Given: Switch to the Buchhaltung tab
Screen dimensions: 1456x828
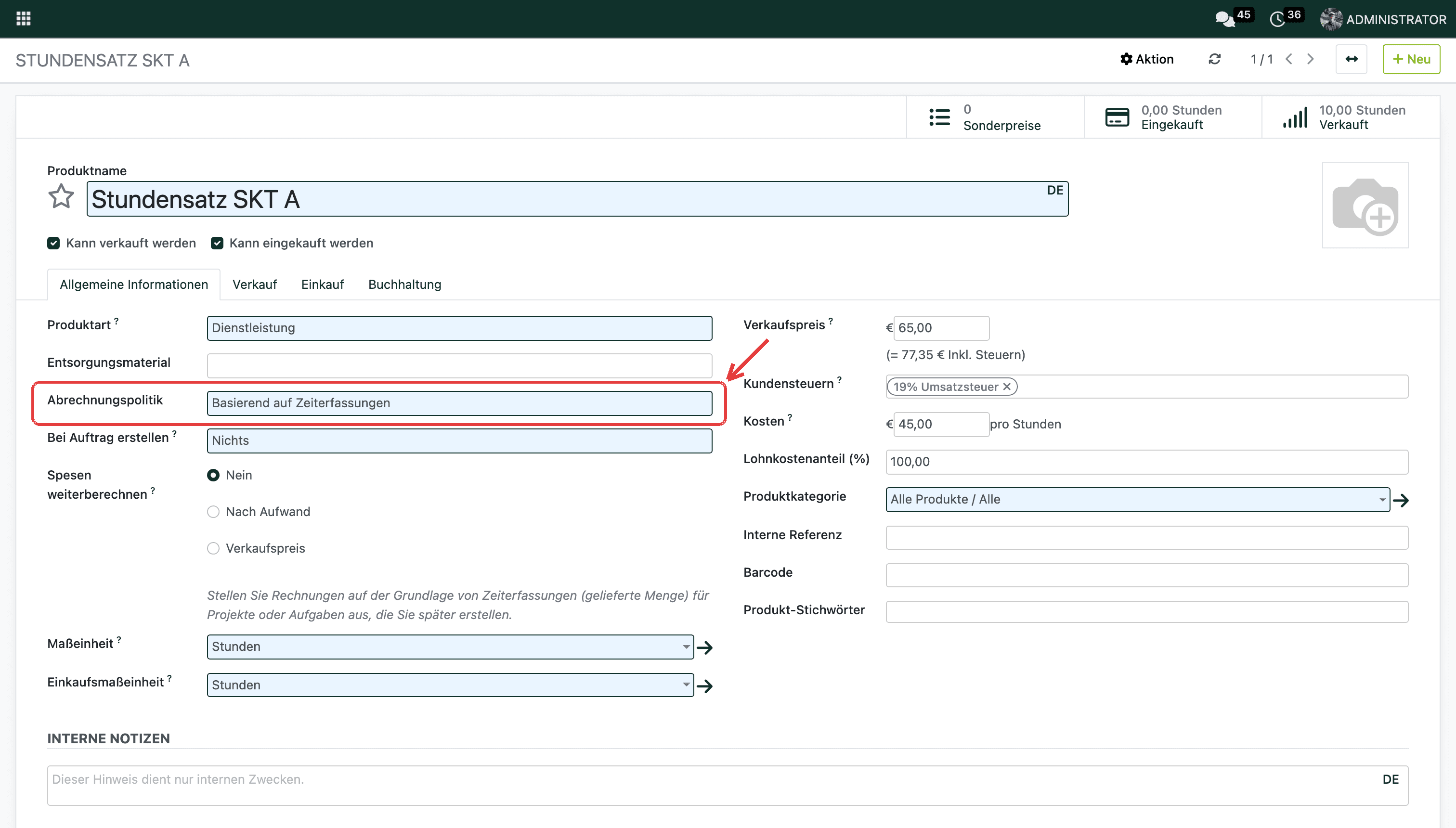Looking at the screenshot, I should tap(404, 285).
